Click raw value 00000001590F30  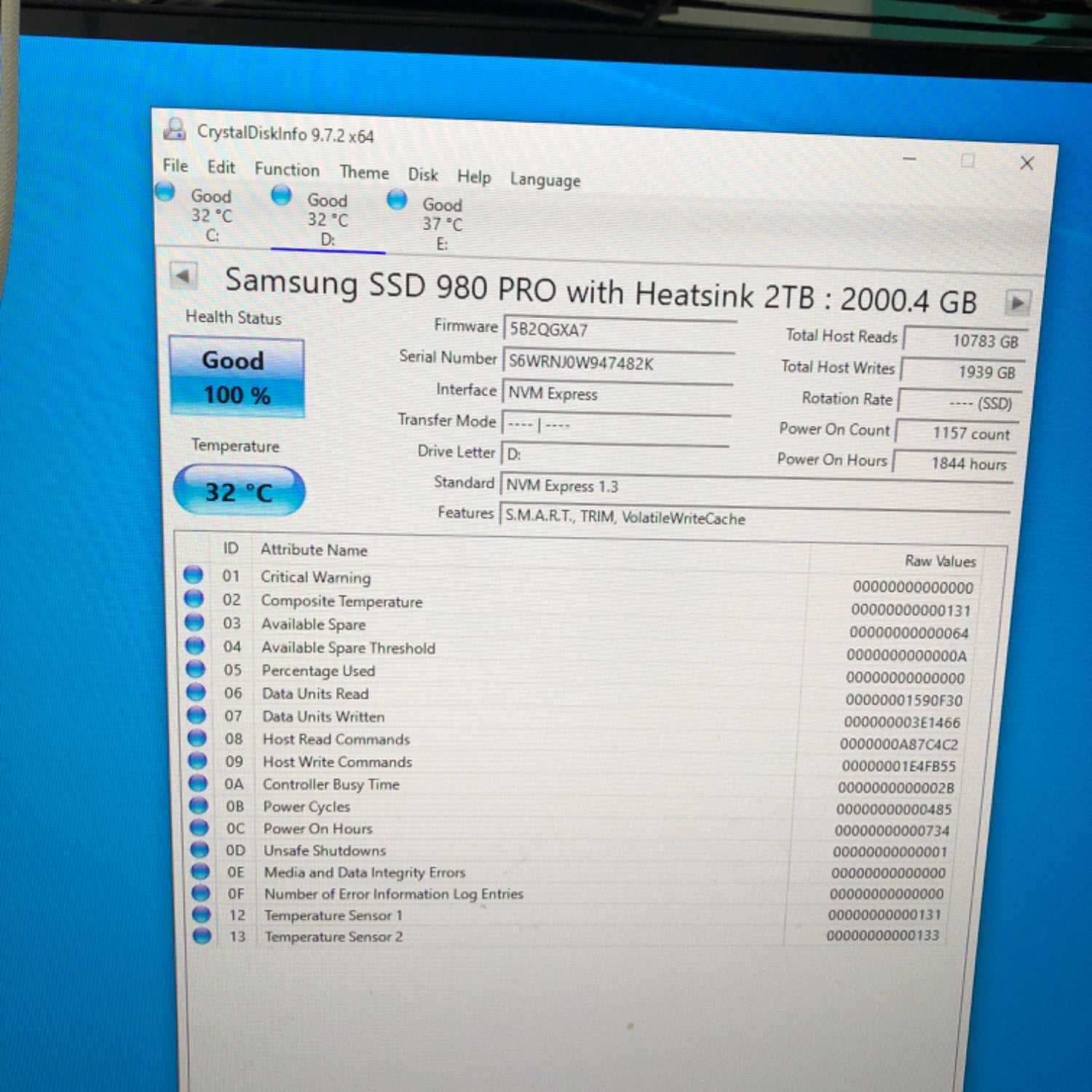903,700
